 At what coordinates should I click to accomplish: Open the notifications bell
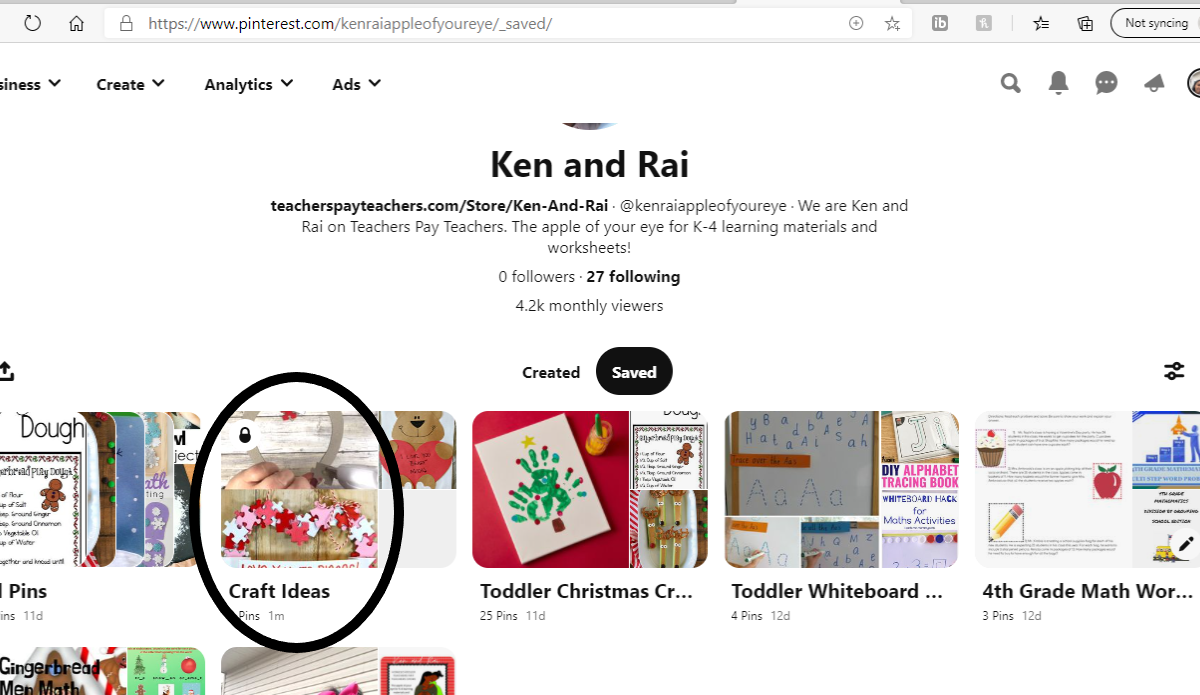point(1058,84)
